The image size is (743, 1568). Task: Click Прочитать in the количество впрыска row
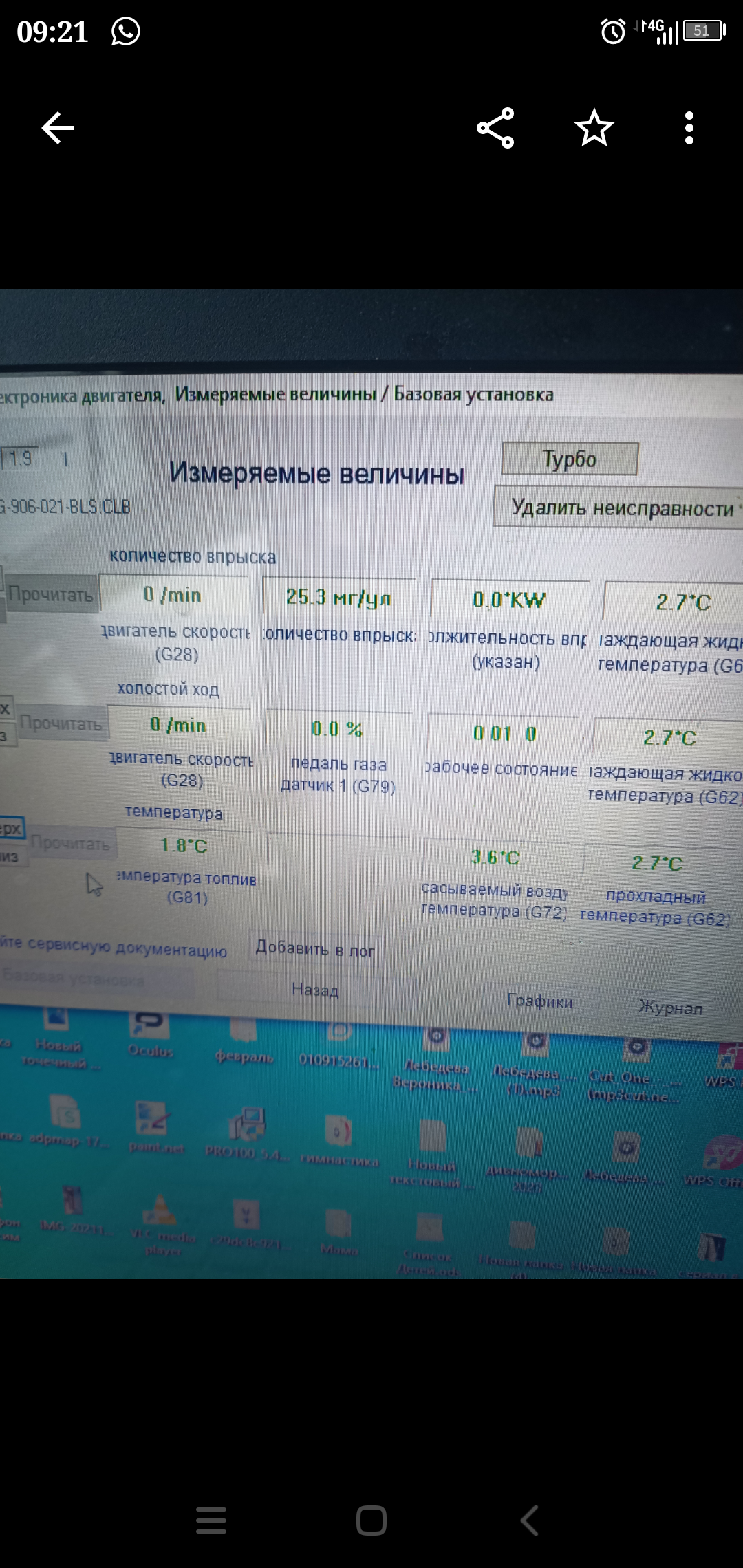[51, 594]
